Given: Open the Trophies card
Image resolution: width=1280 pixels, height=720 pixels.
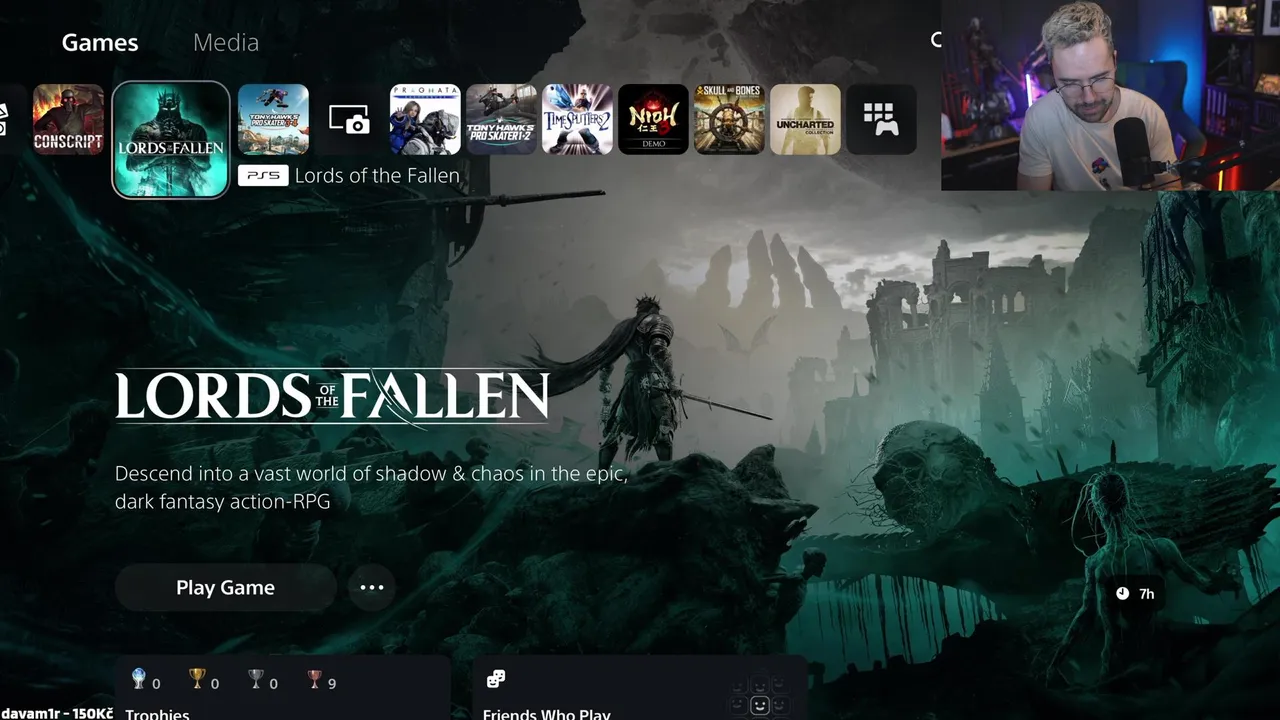Looking at the screenshot, I should [282, 688].
